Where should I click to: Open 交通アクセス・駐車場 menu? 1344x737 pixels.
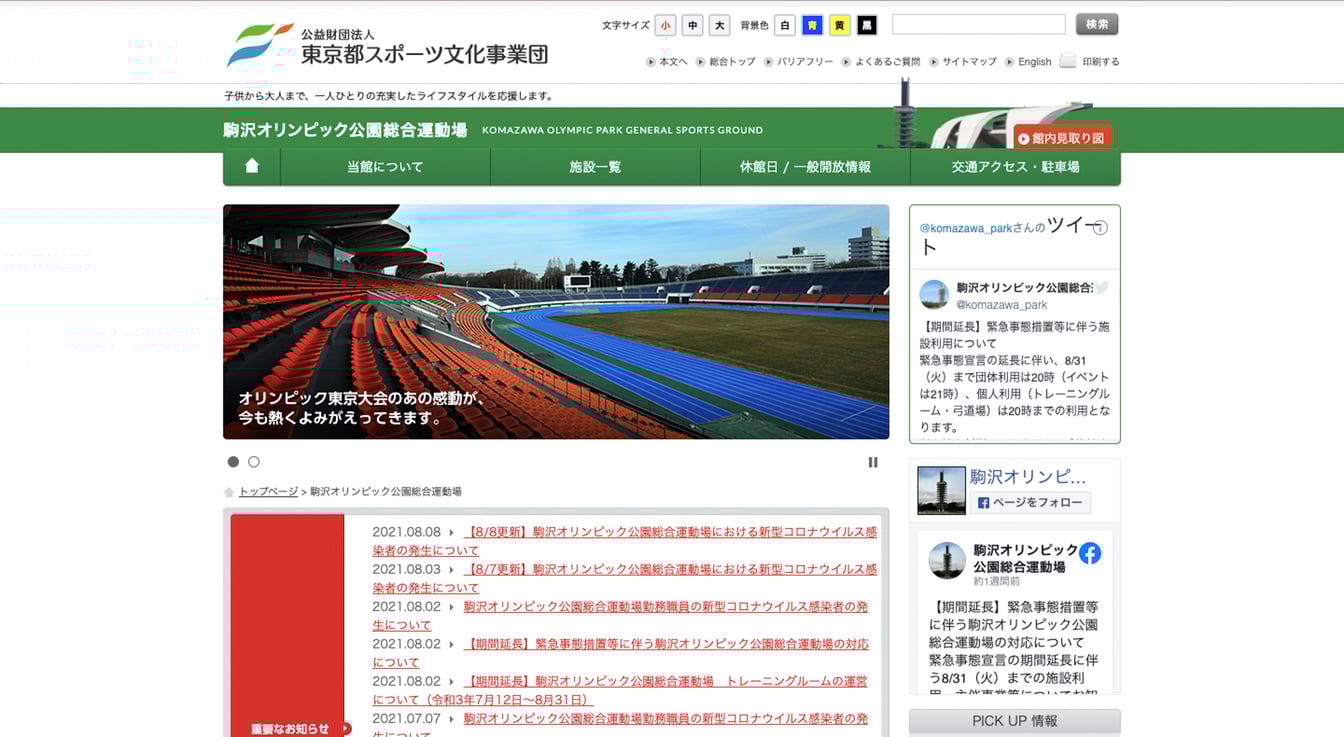point(1015,167)
